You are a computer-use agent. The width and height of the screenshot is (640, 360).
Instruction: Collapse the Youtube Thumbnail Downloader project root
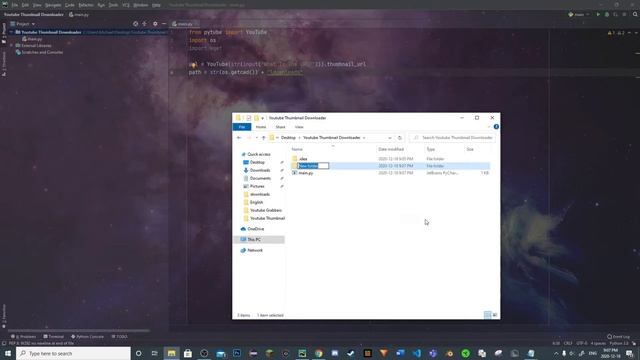point(11,32)
